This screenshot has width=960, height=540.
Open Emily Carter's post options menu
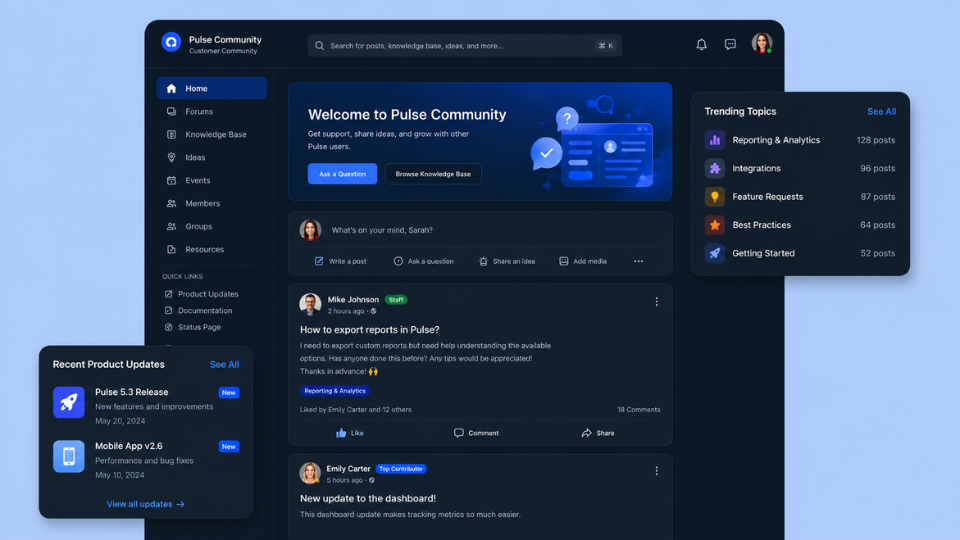656,471
